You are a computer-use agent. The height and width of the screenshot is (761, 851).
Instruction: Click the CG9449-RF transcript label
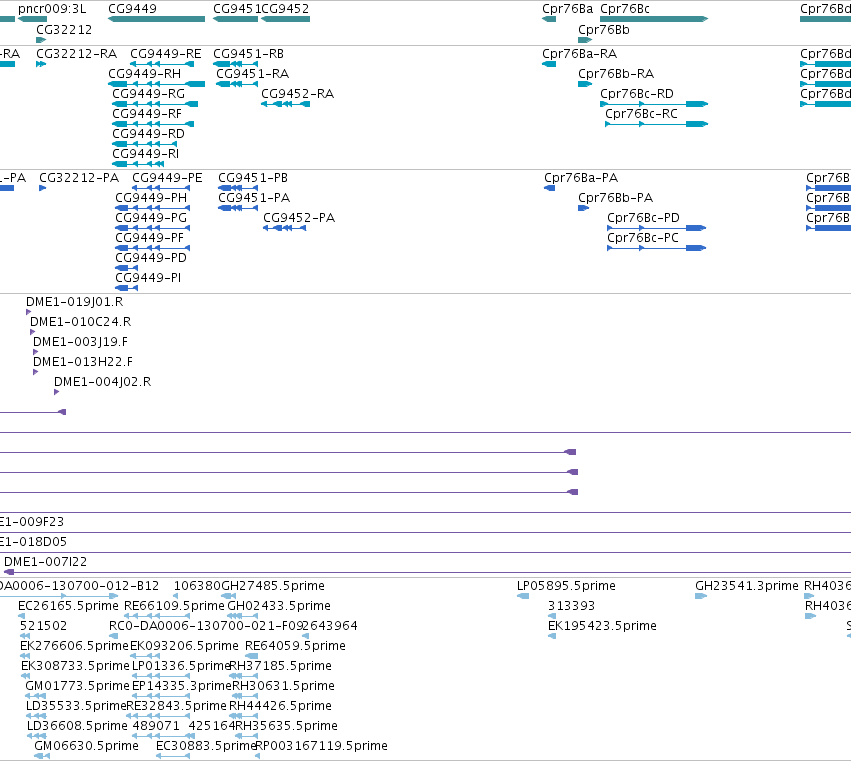coord(147,114)
